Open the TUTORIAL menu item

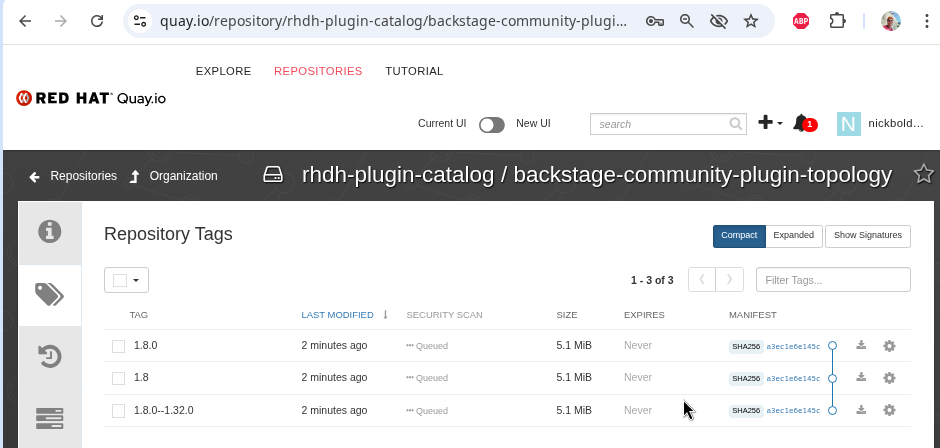(414, 71)
